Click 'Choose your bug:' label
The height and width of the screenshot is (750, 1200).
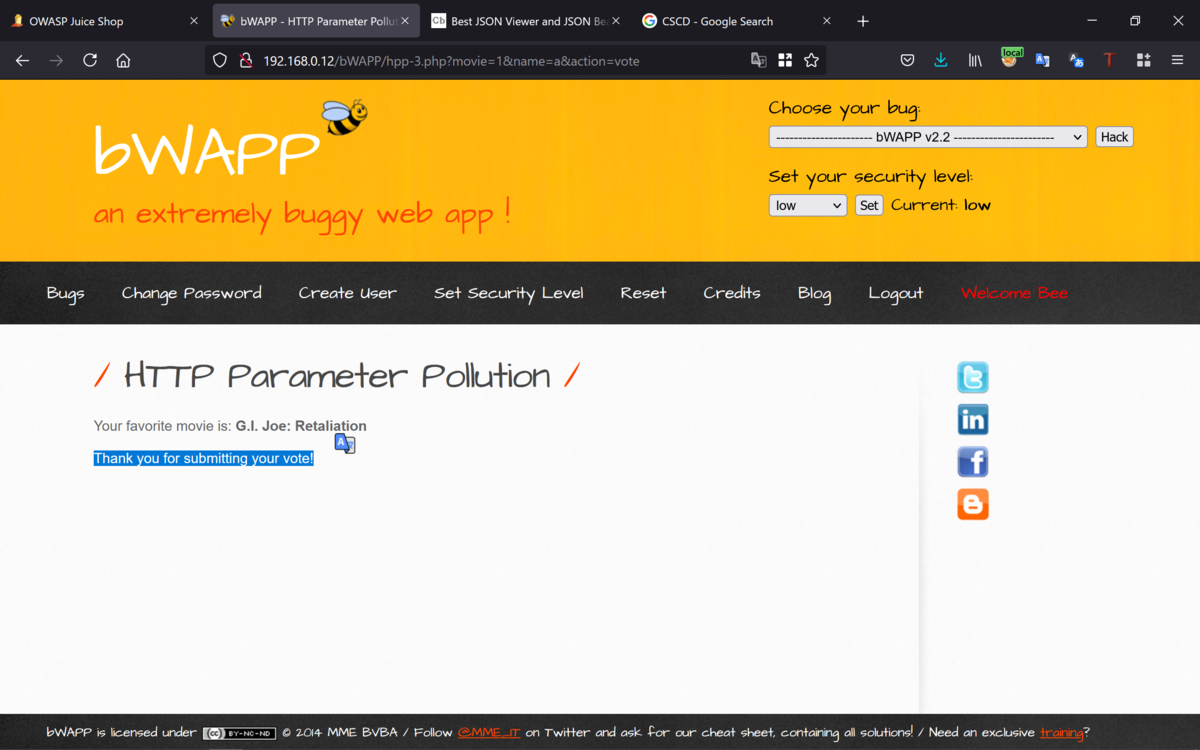(x=844, y=109)
